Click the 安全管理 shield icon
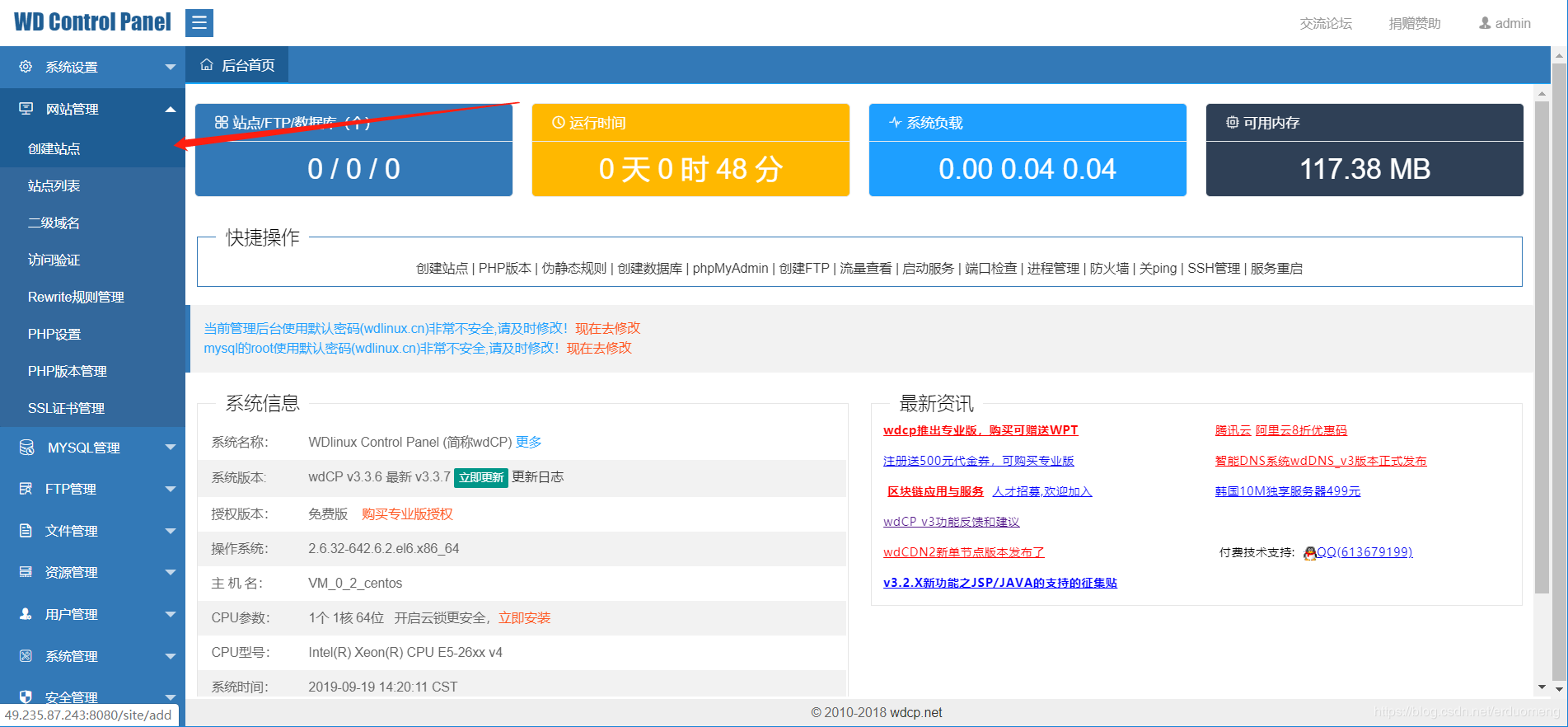The width and height of the screenshot is (1568, 727). coord(26,697)
